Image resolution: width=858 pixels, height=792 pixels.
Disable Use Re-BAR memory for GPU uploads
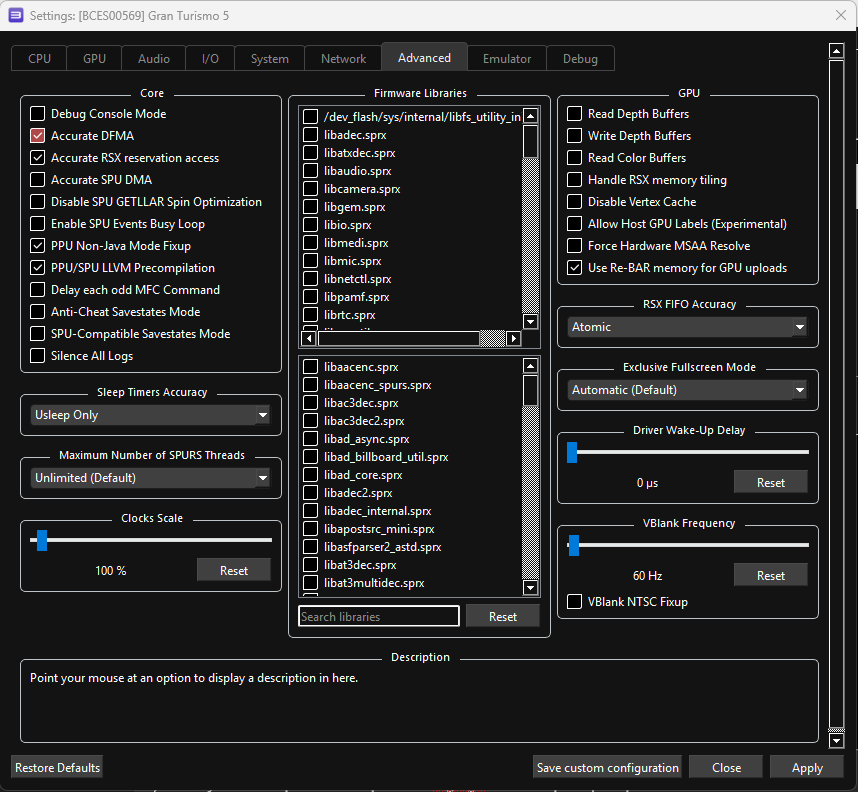click(x=575, y=268)
